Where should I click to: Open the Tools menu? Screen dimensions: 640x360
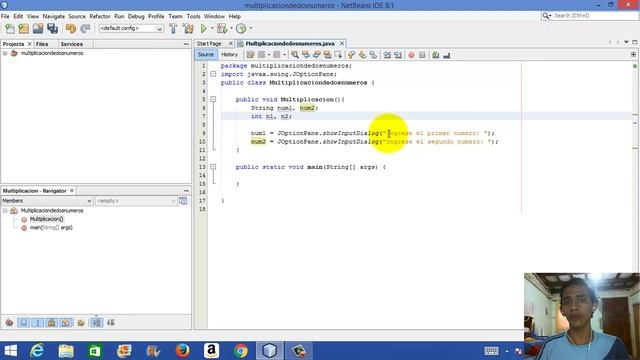[x=193, y=16]
